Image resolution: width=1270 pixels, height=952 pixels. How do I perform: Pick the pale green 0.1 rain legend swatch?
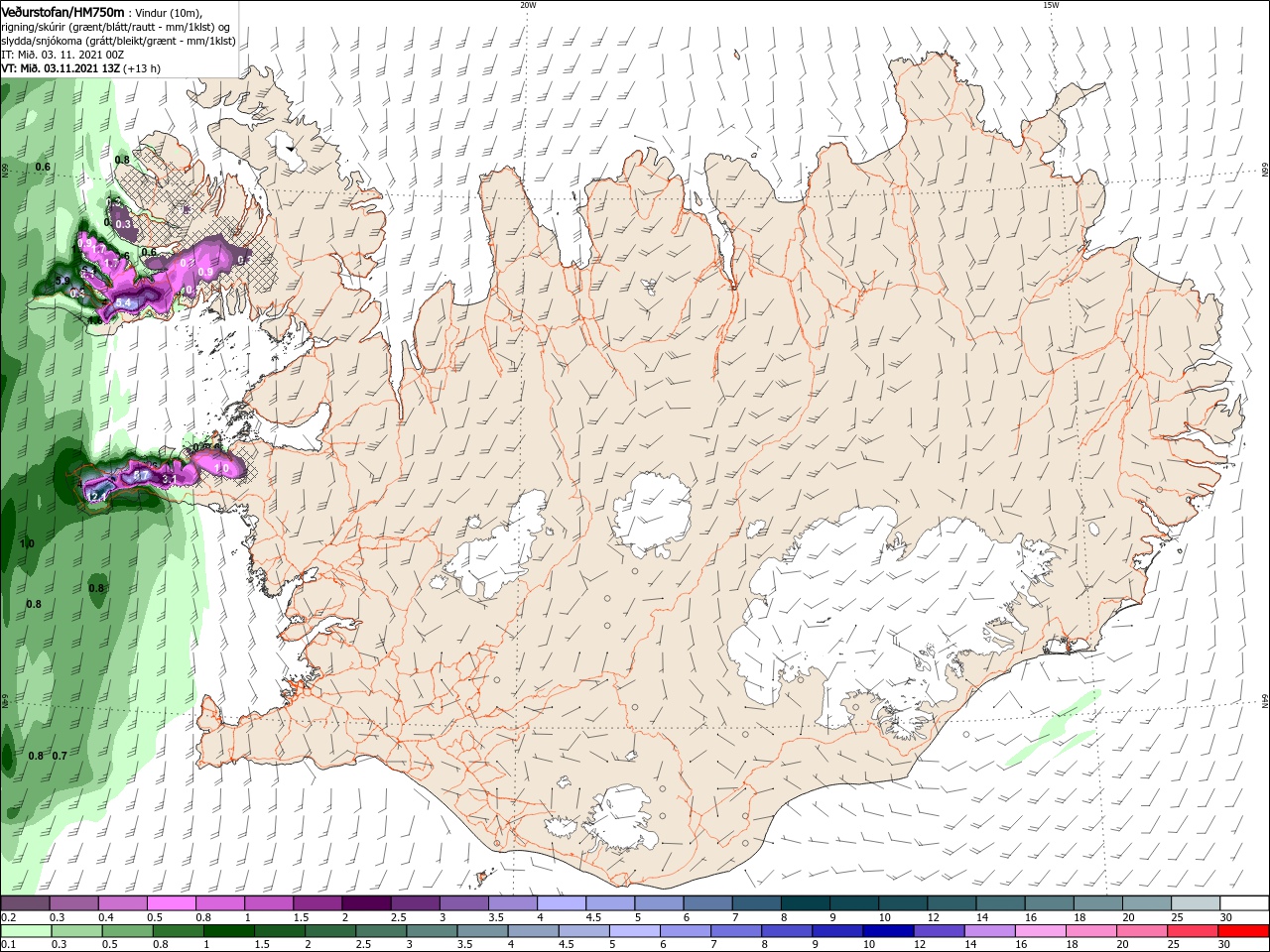click(x=26, y=931)
